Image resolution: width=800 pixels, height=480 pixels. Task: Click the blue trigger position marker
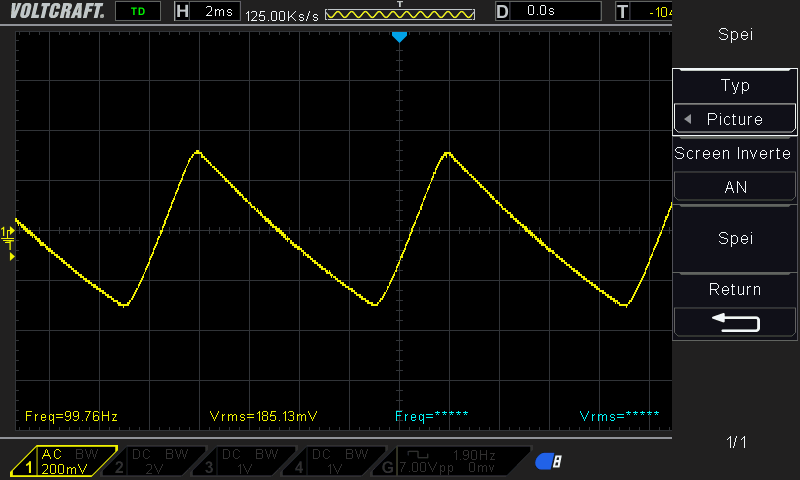(399, 37)
